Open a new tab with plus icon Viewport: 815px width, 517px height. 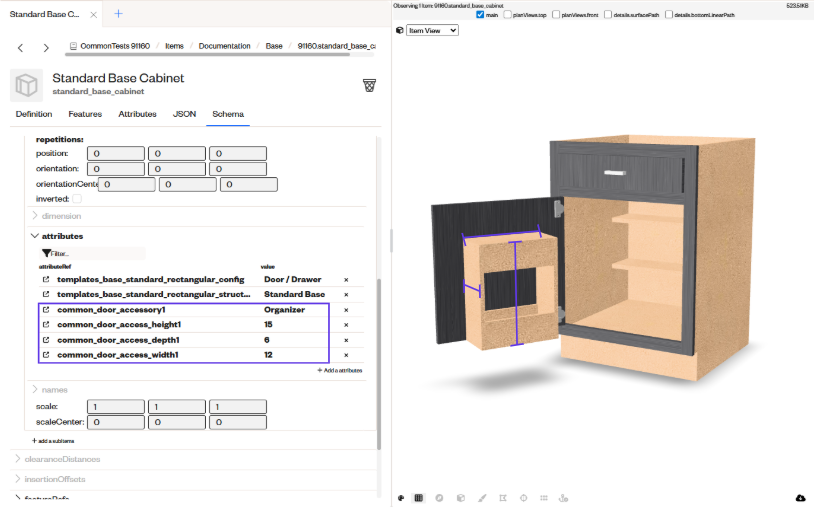[x=119, y=14]
